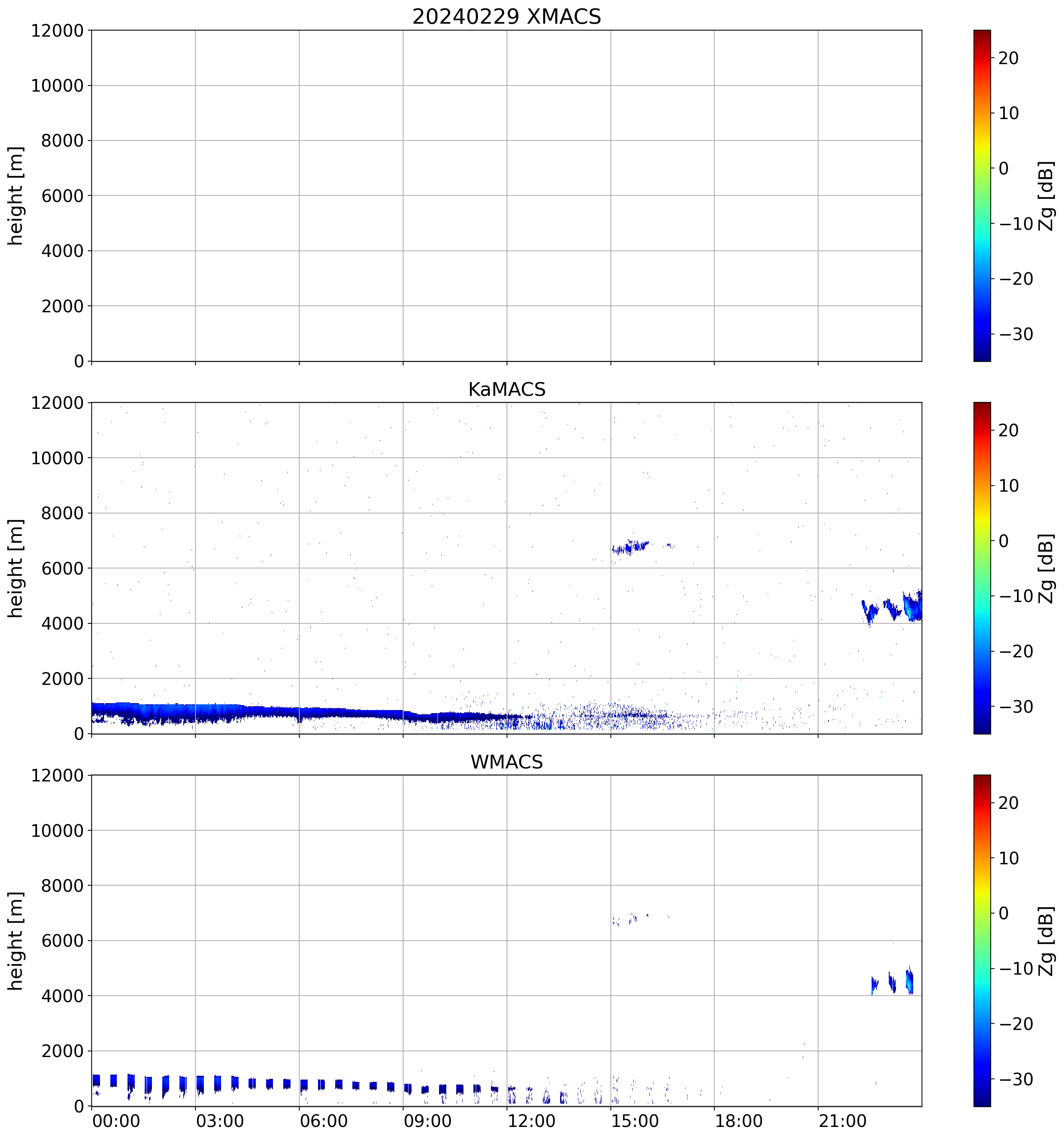Click the 6000 tick label on XMACS axis
Image resolution: width=1064 pixels, height=1138 pixels.
(x=62, y=196)
